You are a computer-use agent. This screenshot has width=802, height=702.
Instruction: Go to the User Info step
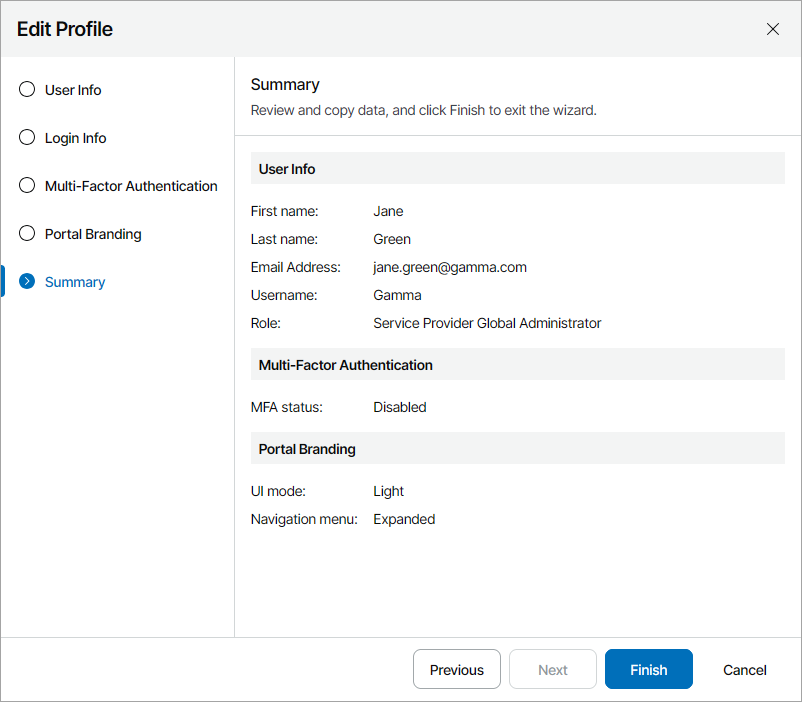[x=73, y=90]
